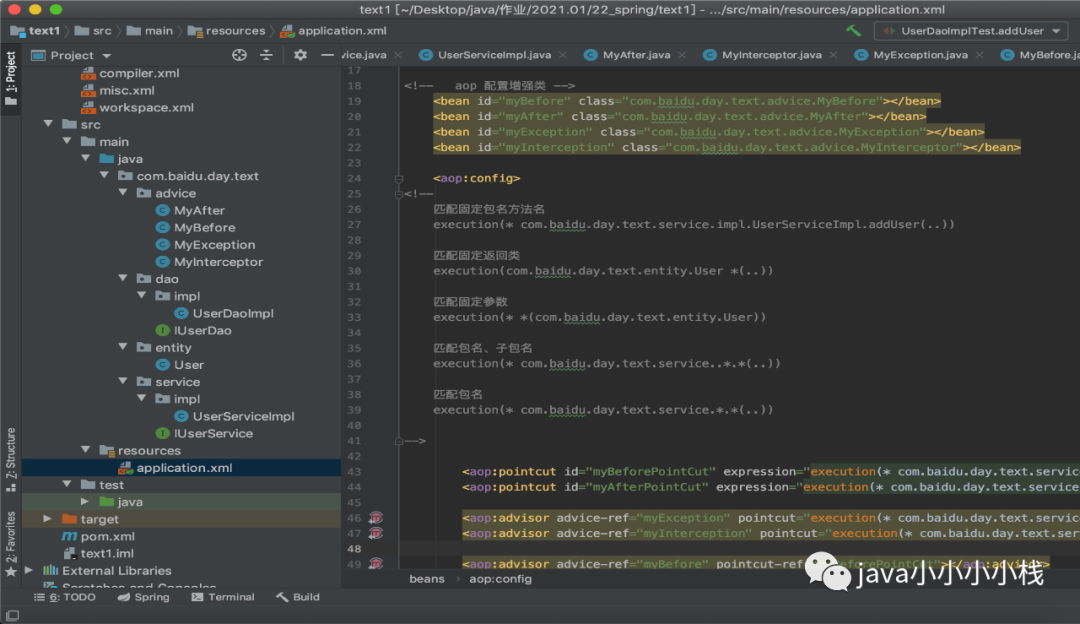The height and width of the screenshot is (624, 1080).
Task: Collapse the src folder
Action: click(48, 124)
